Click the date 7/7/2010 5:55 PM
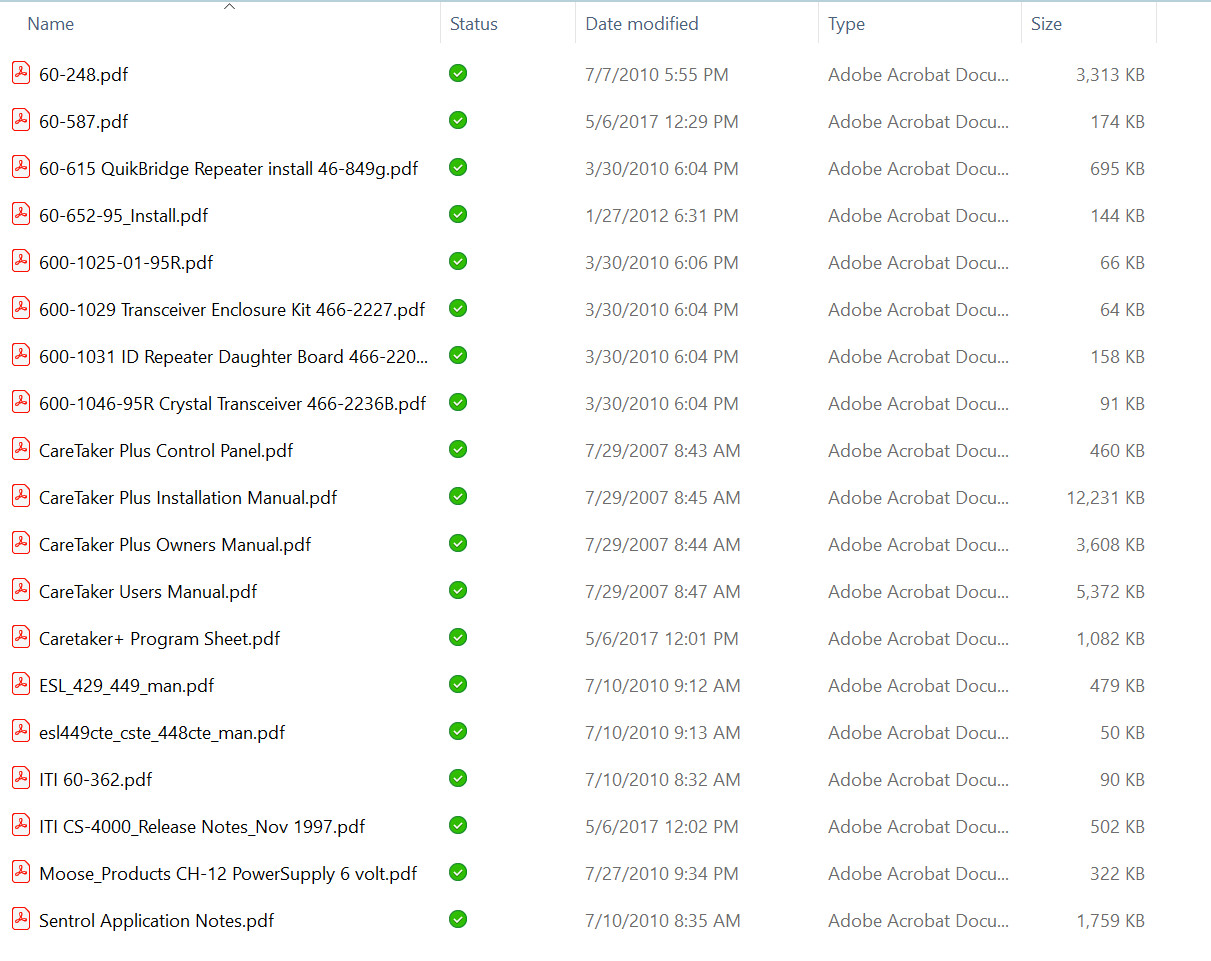The width and height of the screenshot is (1211, 961). pos(657,75)
